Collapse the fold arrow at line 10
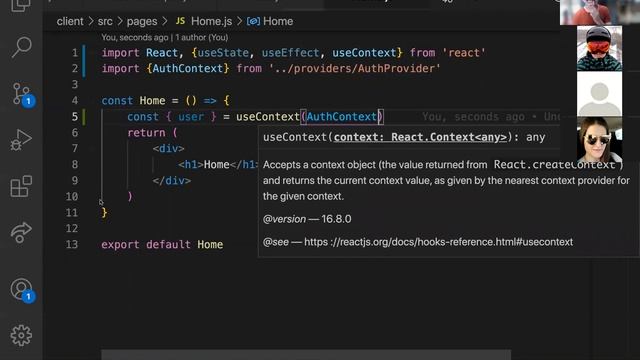 101,202
